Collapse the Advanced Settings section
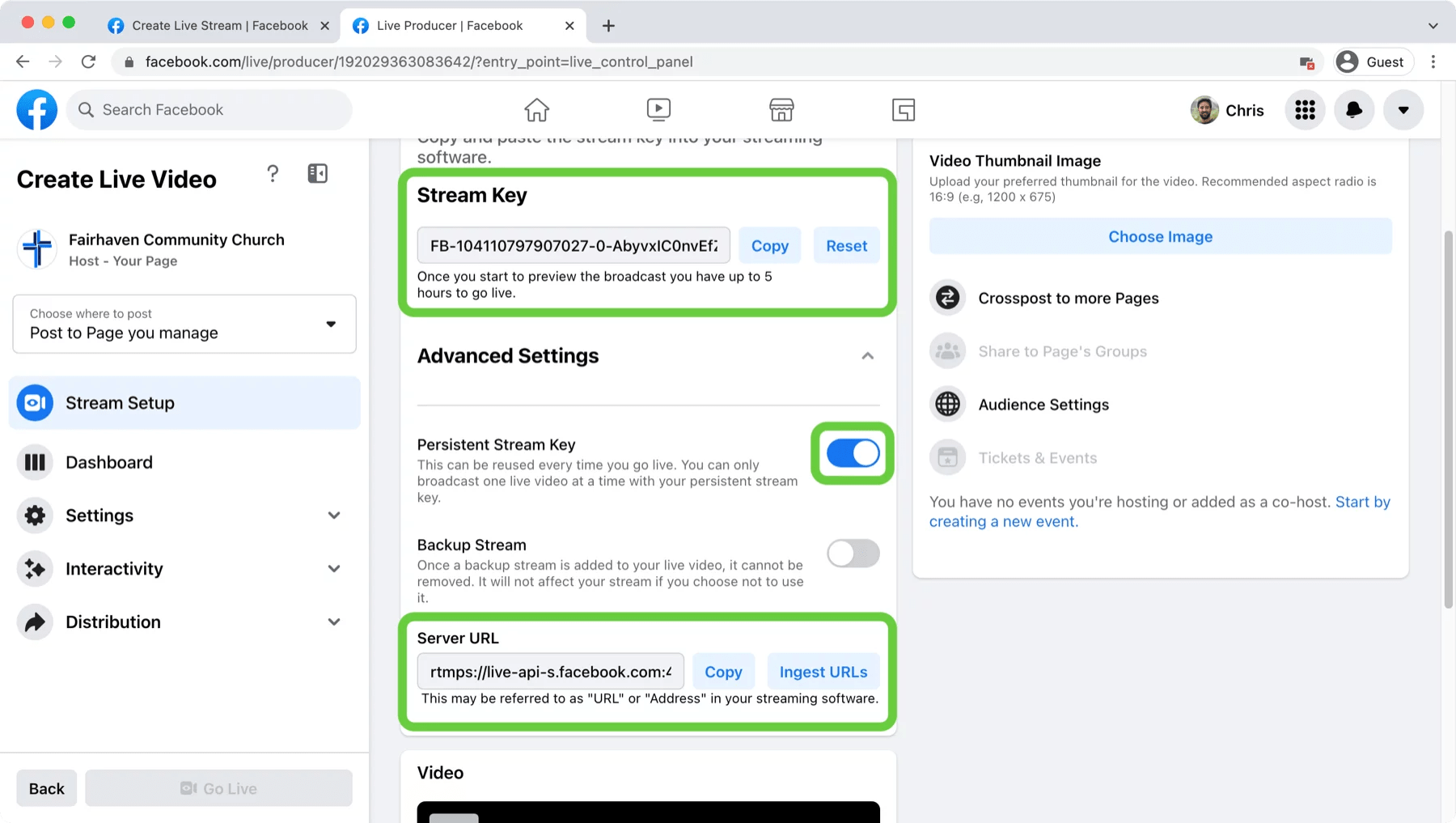This screenshot has width=1456, height=823. (x=867, y=356)
